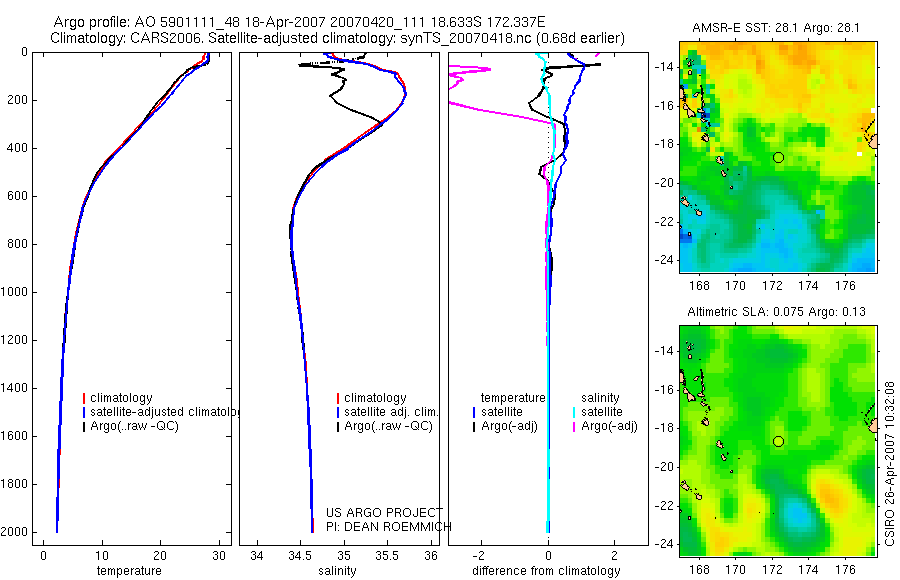Viewport: 900px width, 580px height.
Task: Click the US ARGO PROJECT text
Action: [385, 512]
